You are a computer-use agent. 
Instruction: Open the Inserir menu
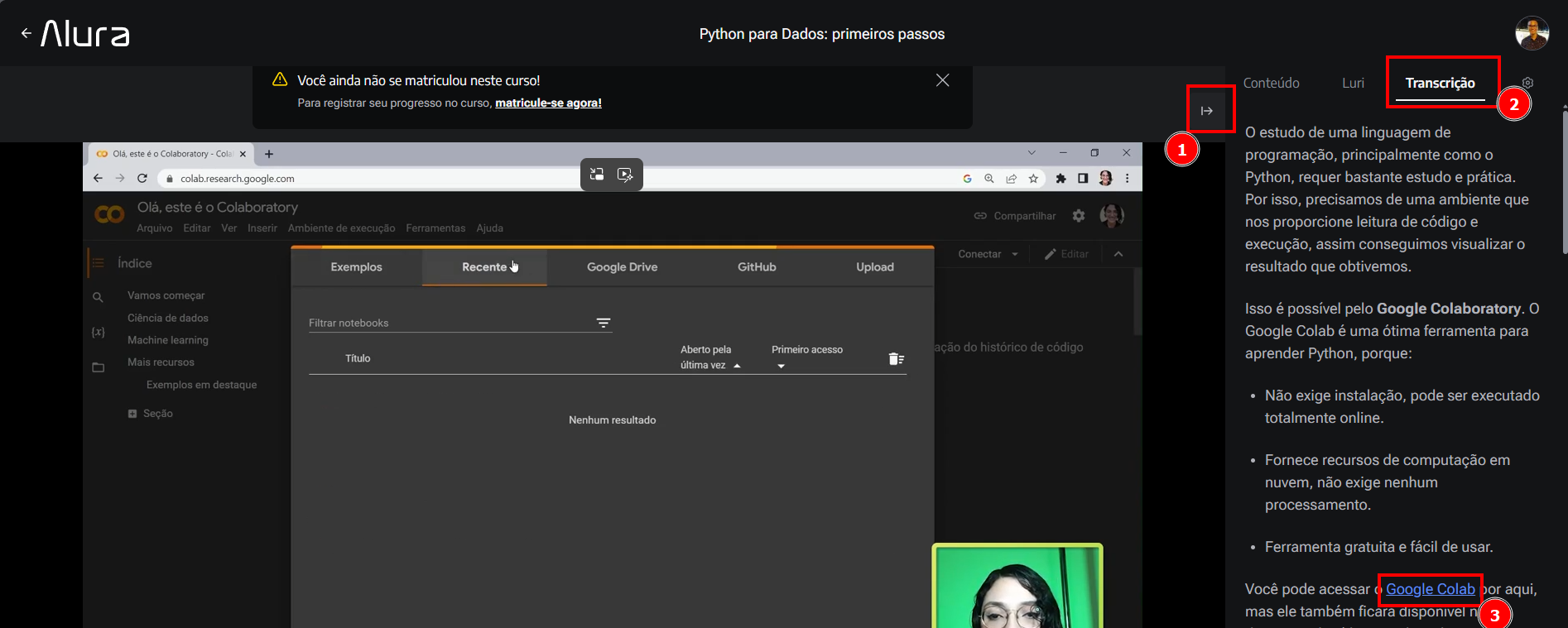[262, 228]
